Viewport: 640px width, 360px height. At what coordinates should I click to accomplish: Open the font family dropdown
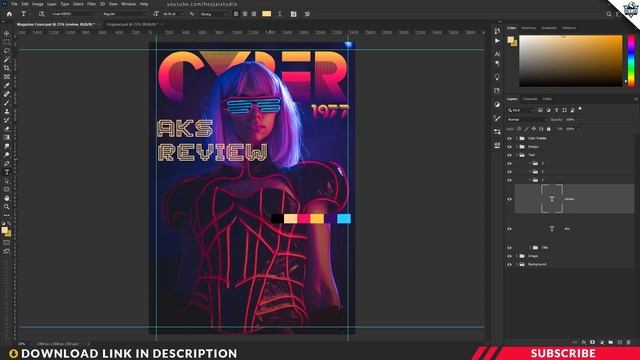(x=74, y=14)
